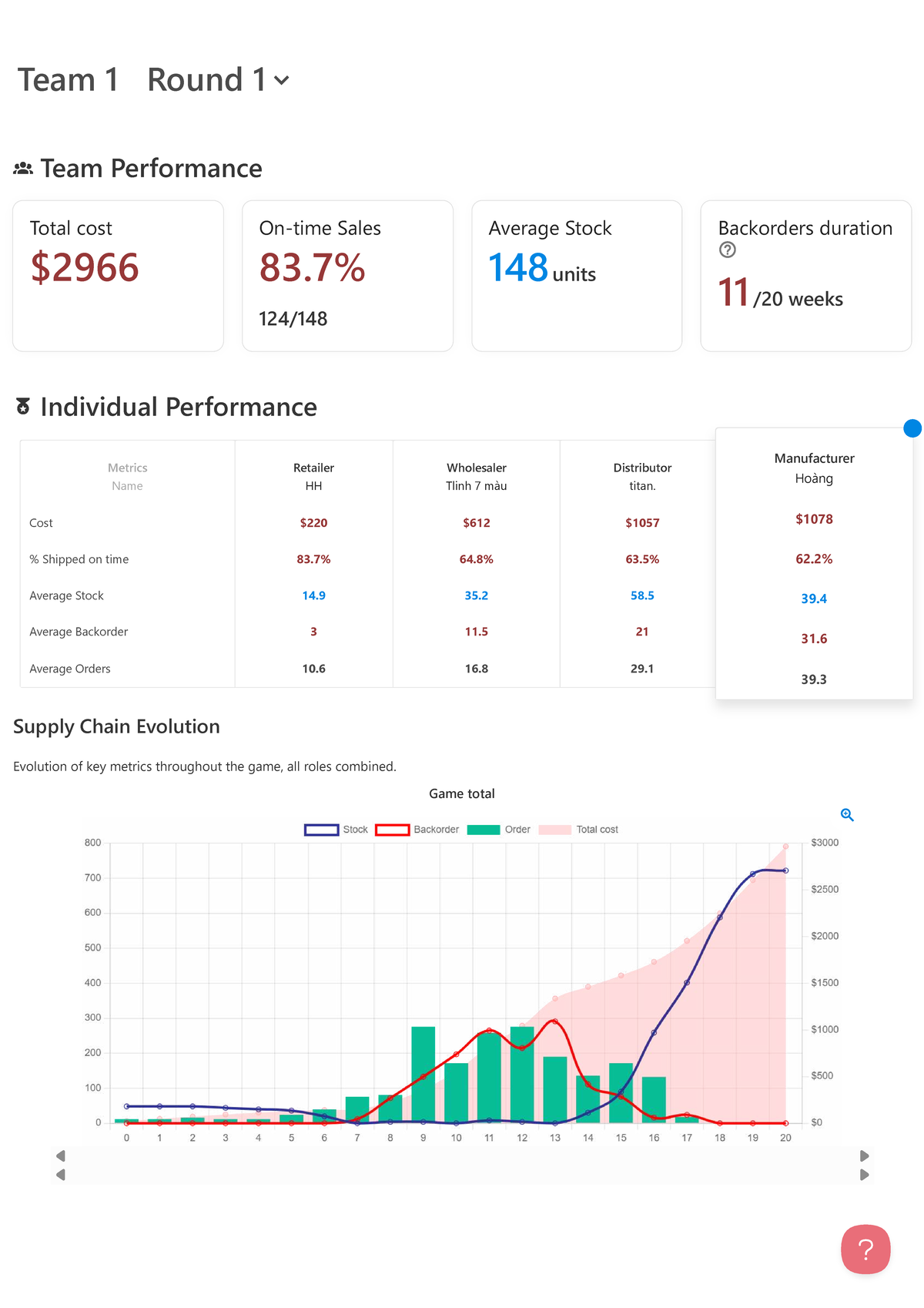
Task: Click the Individual Performance medal icon
Action: tap(23, 407)
